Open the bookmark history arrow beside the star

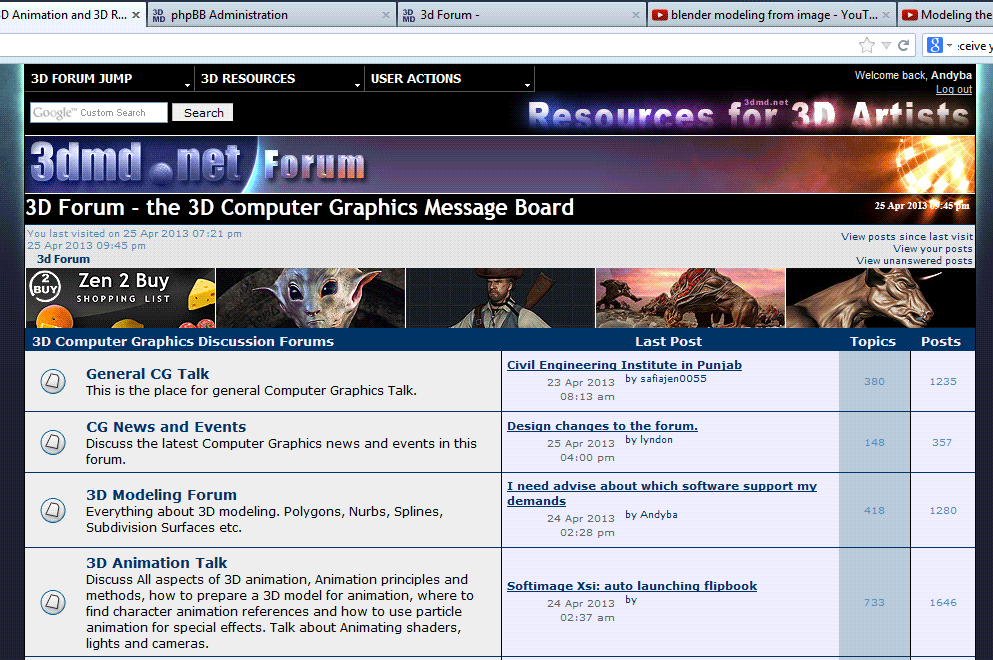[x=887, y=45]
